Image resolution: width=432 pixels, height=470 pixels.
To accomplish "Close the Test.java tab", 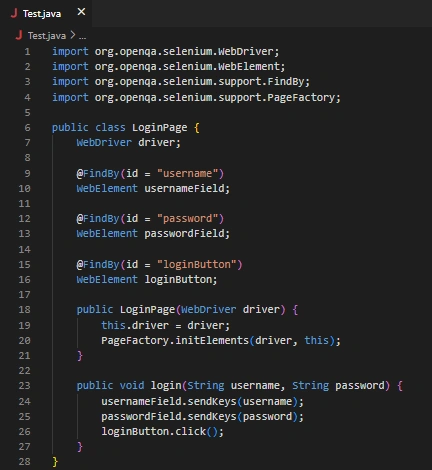I will (81, 12).
